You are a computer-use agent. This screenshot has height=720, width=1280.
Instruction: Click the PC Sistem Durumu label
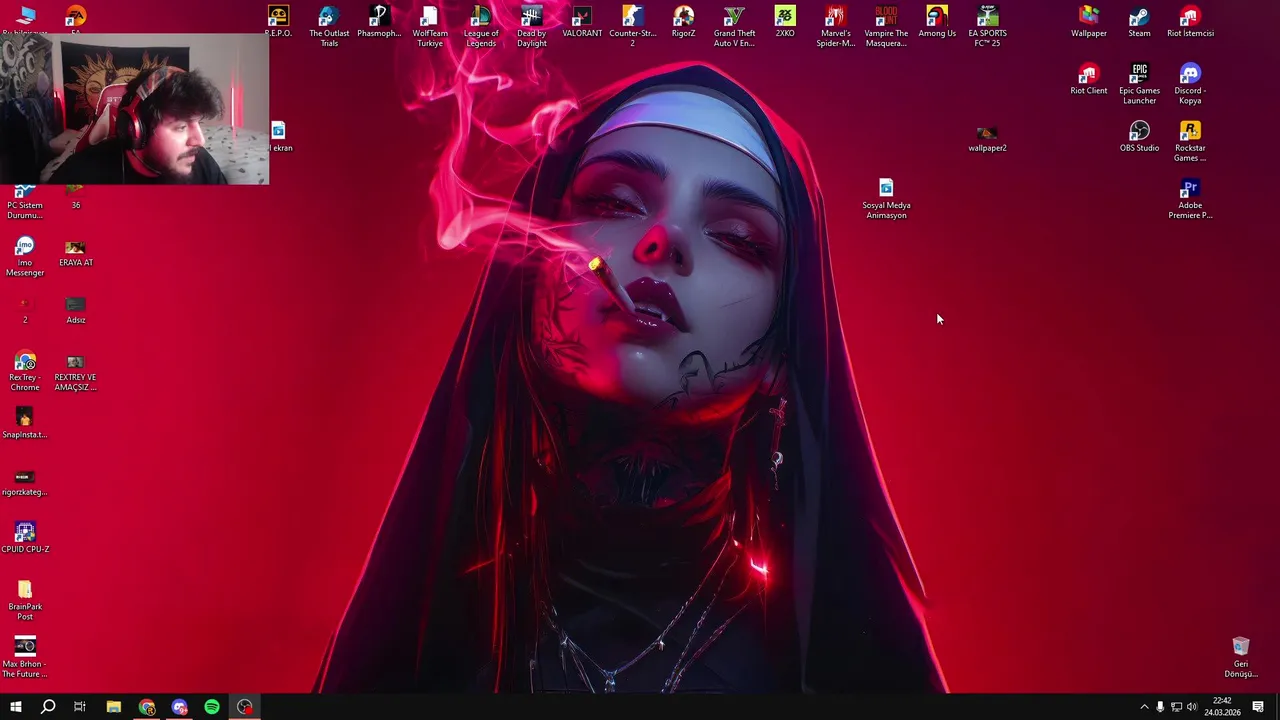[25, 210]
